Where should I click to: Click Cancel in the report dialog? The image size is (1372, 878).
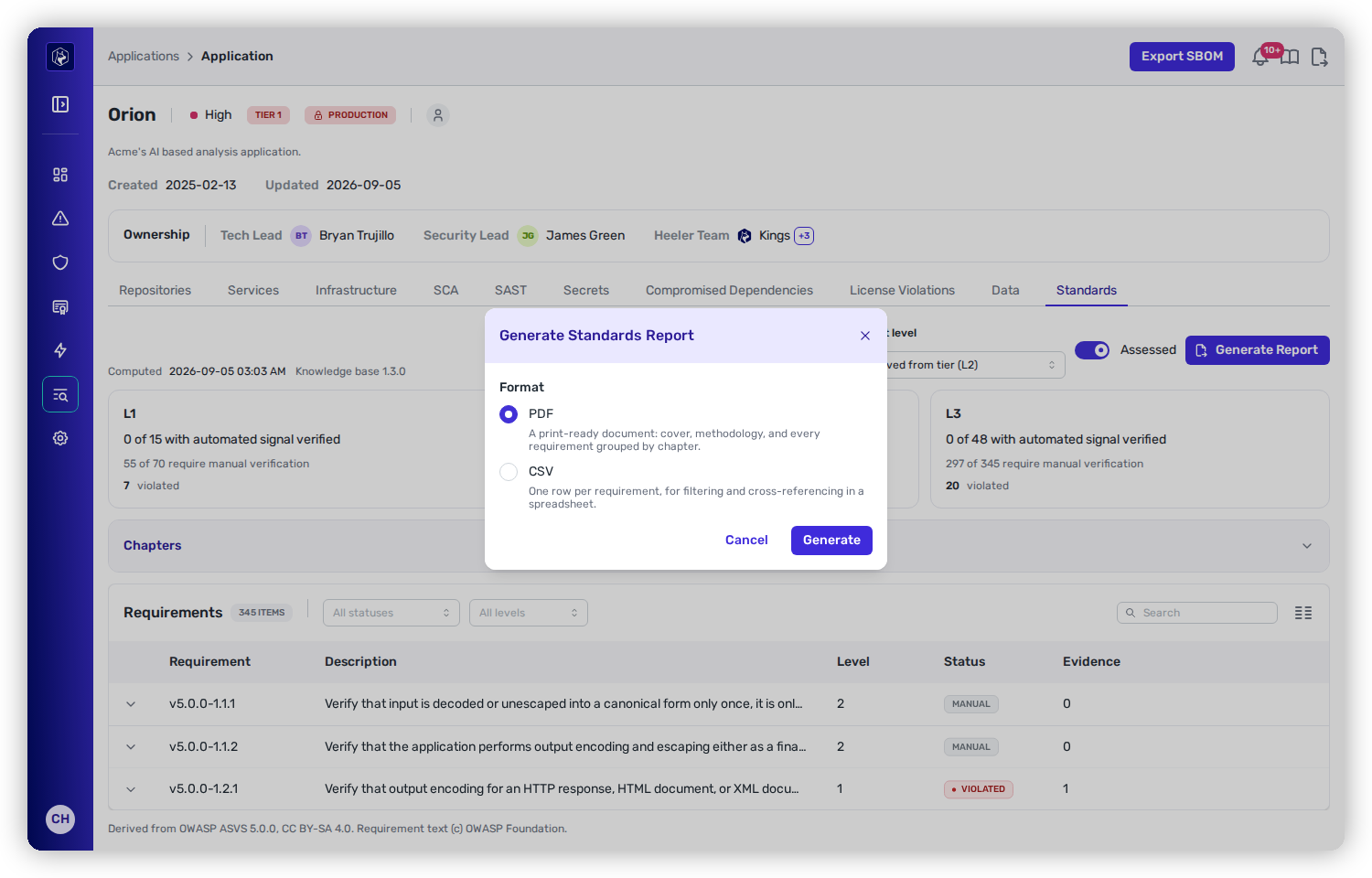click(x=746, y=541)
